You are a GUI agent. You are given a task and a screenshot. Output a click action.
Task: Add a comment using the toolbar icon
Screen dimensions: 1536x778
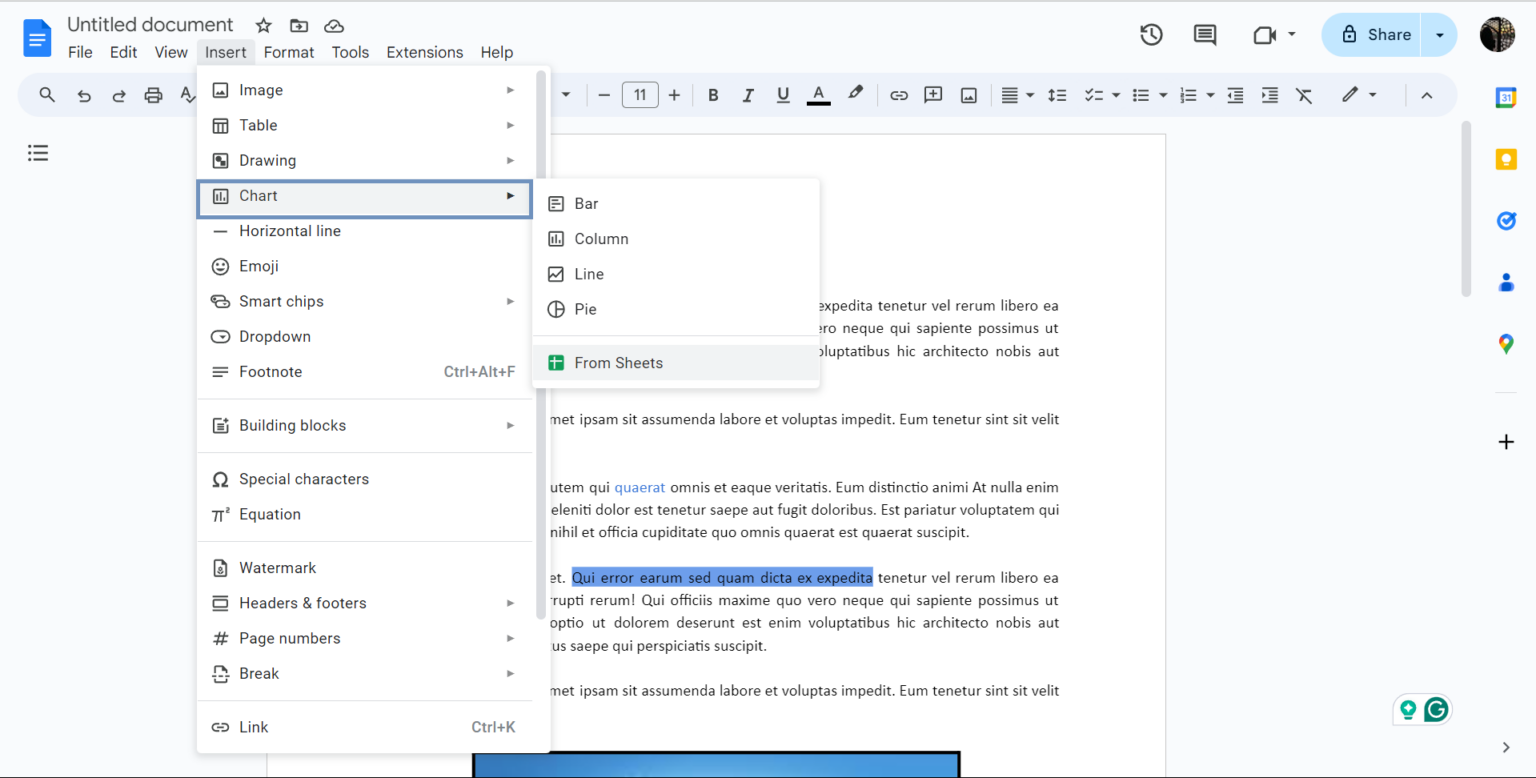[x=932, y=95]
